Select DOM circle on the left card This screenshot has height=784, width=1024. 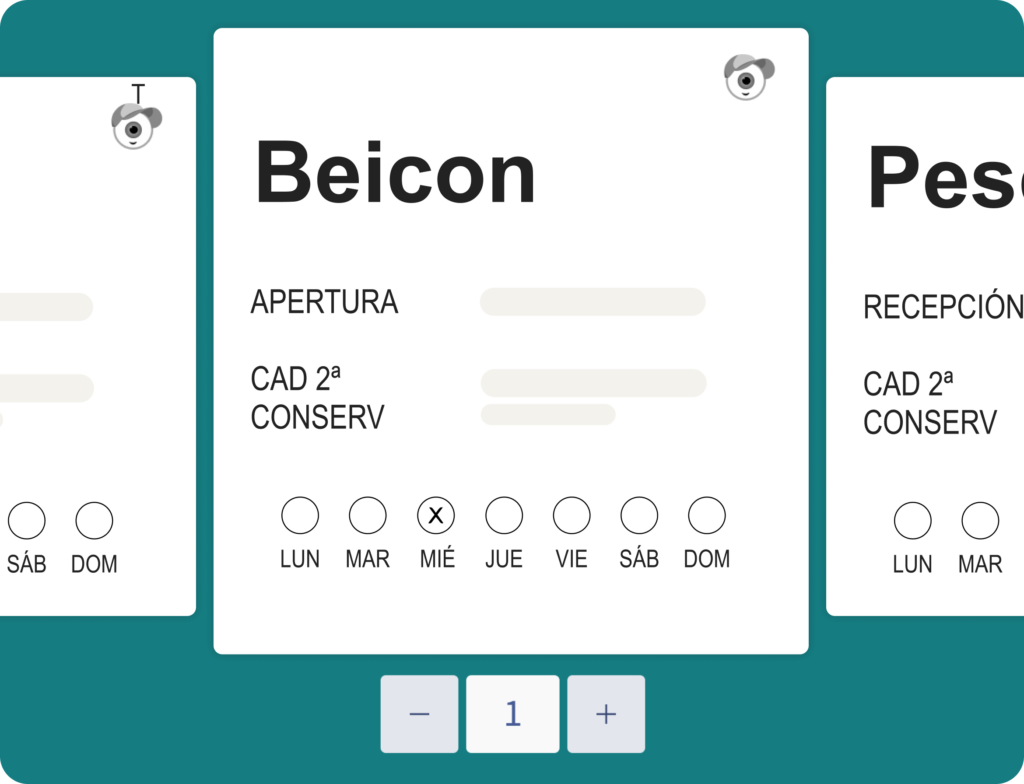[95, 521]
